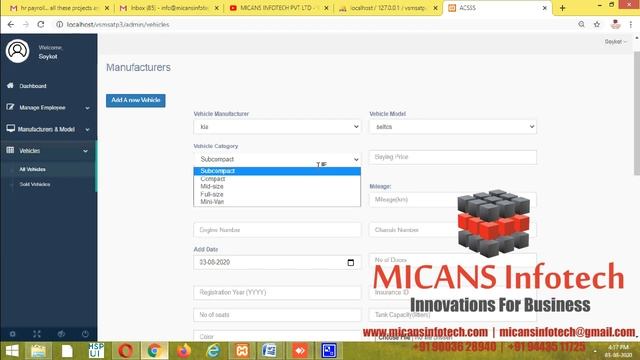
Task: Open the calendar picker in Add Date
Action: pyautogui.click(x=351, y=262)
